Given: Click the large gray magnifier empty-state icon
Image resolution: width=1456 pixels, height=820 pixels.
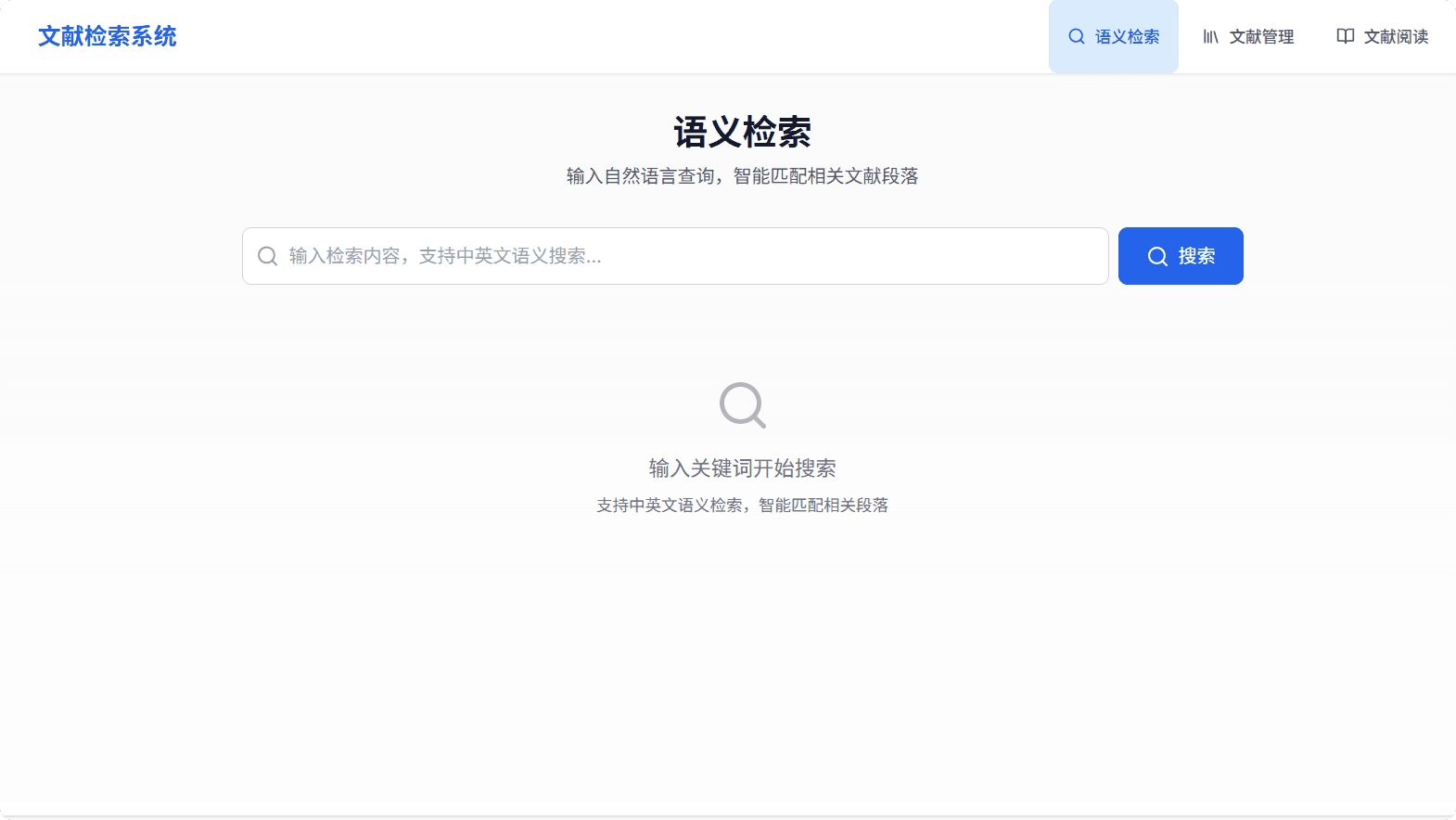Looking at the screenshot, I should click(742, 405).
